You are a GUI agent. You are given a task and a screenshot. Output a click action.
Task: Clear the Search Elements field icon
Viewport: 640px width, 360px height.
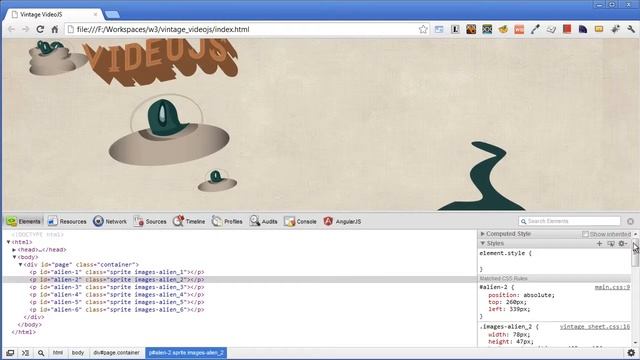point(630,221)
